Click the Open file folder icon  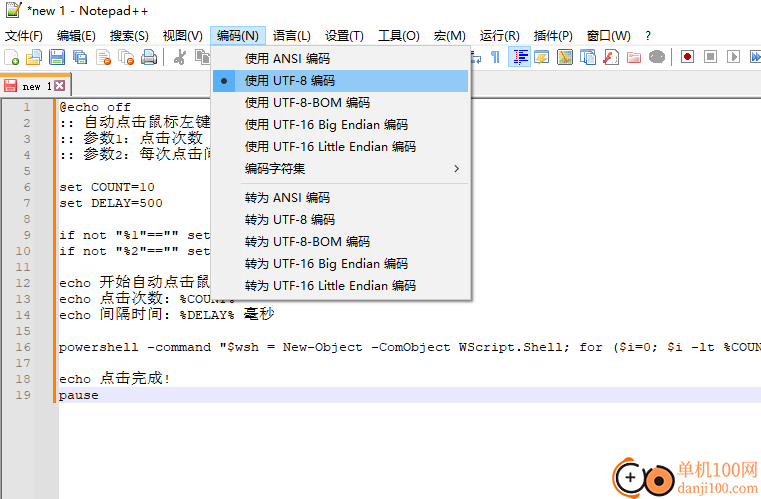point(34,57)
